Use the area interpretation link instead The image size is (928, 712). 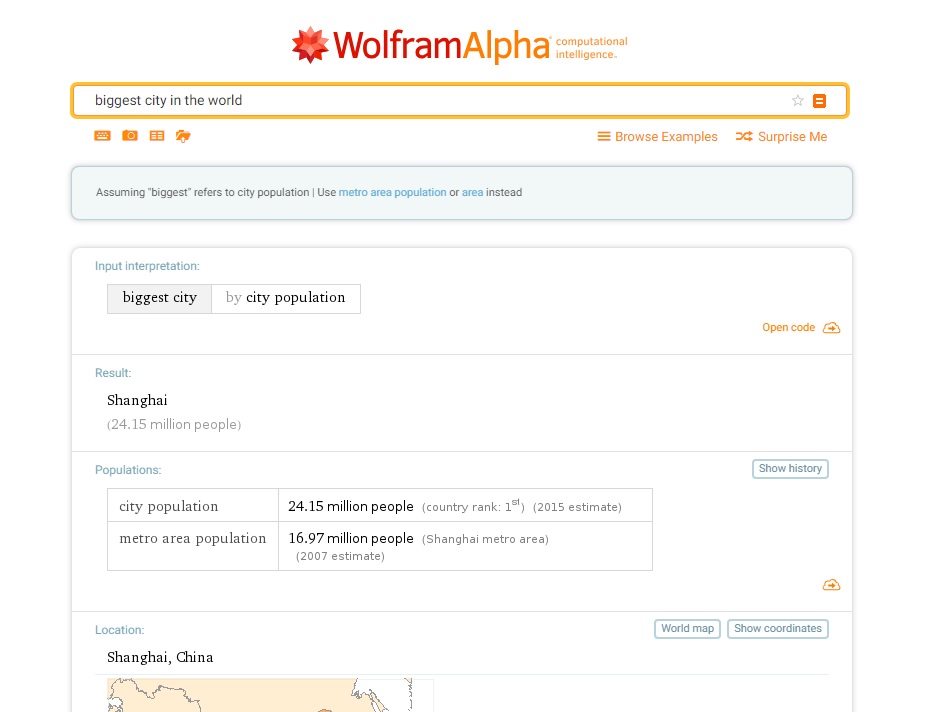(472, 192)
